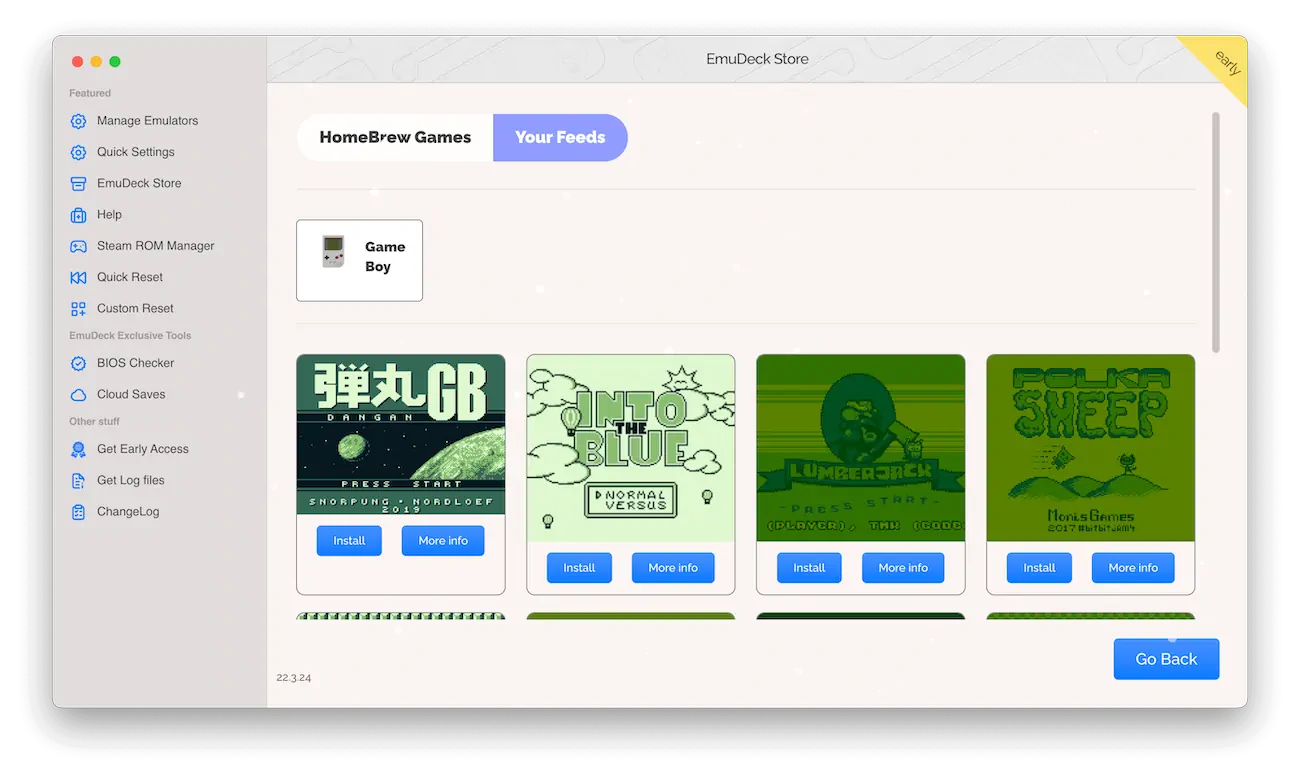This screenshot has height=777, width=1300.
Task: View more info for Lumberjack
Action: [x=903, y=567]
